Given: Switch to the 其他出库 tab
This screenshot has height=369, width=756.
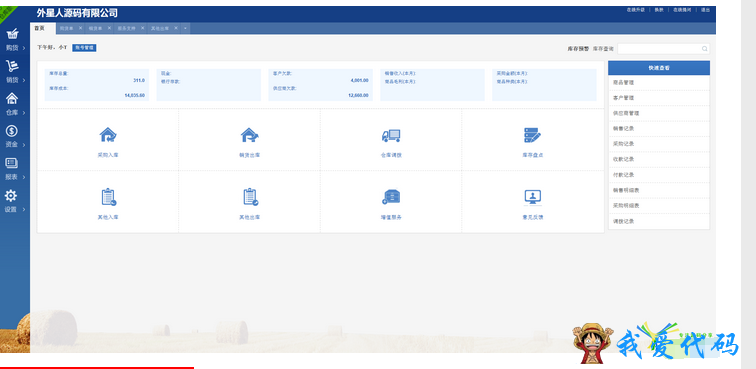Looking at the screenshot, I should coord(160,28).
